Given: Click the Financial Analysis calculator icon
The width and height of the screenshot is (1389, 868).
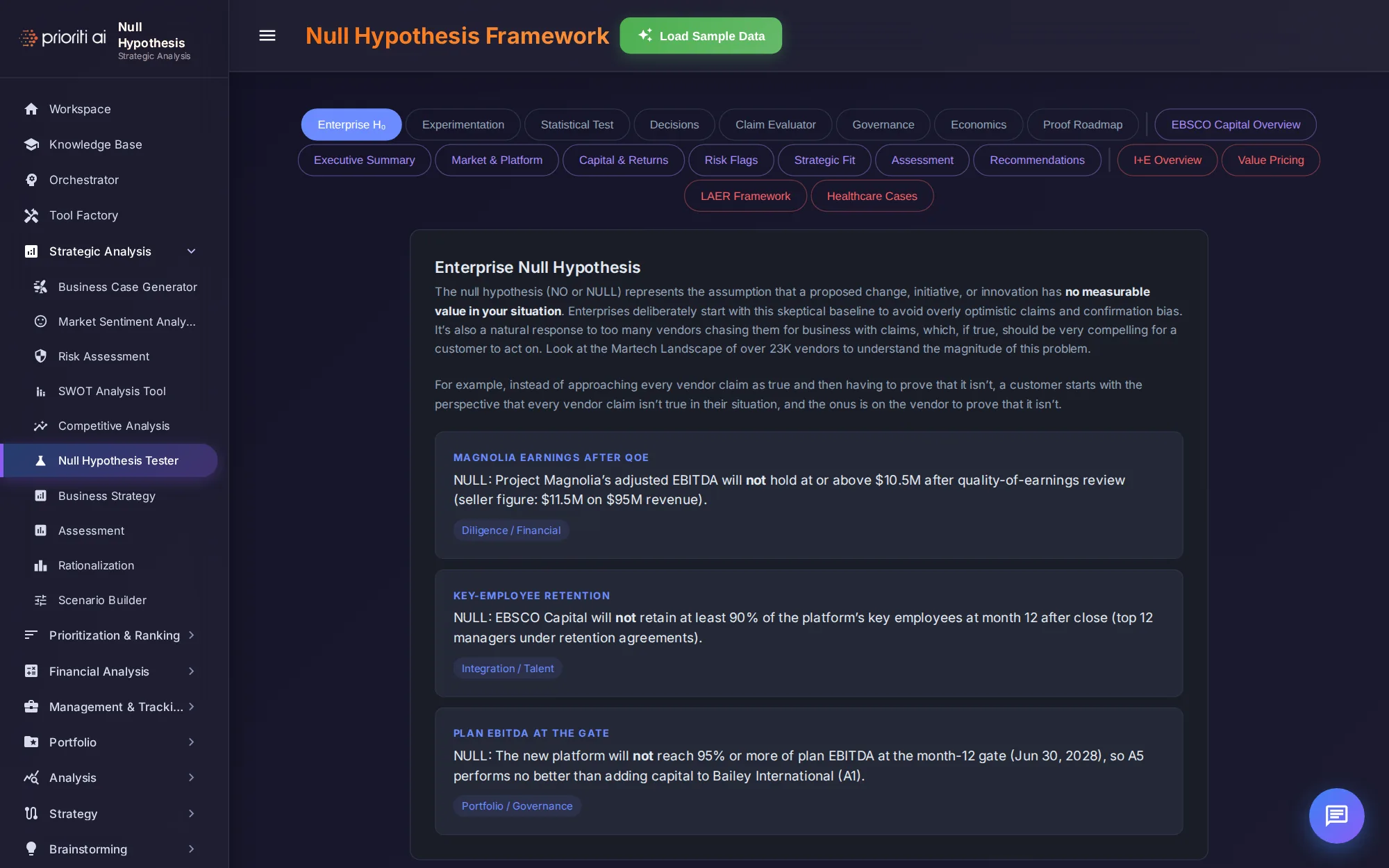Looking at the screenshot, I should (31, 671).
